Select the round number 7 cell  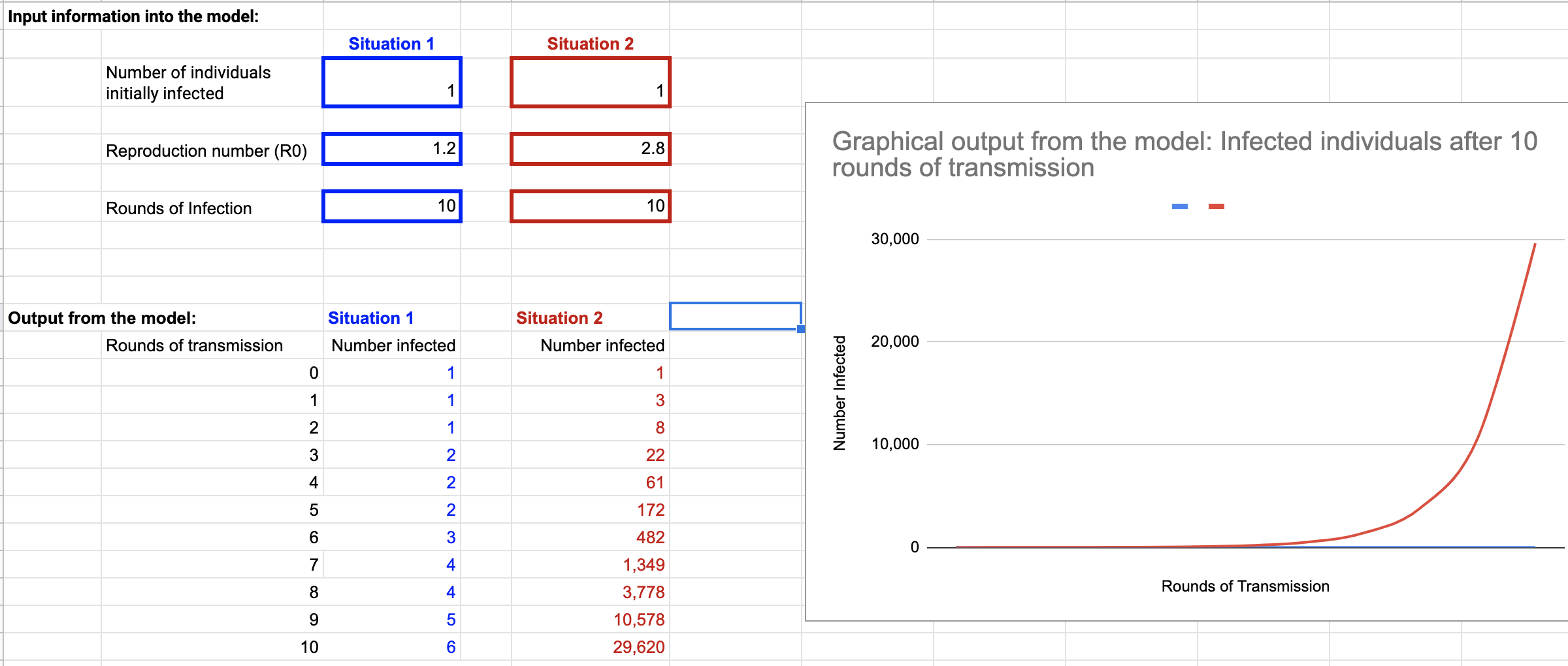[x=212, y=565]
